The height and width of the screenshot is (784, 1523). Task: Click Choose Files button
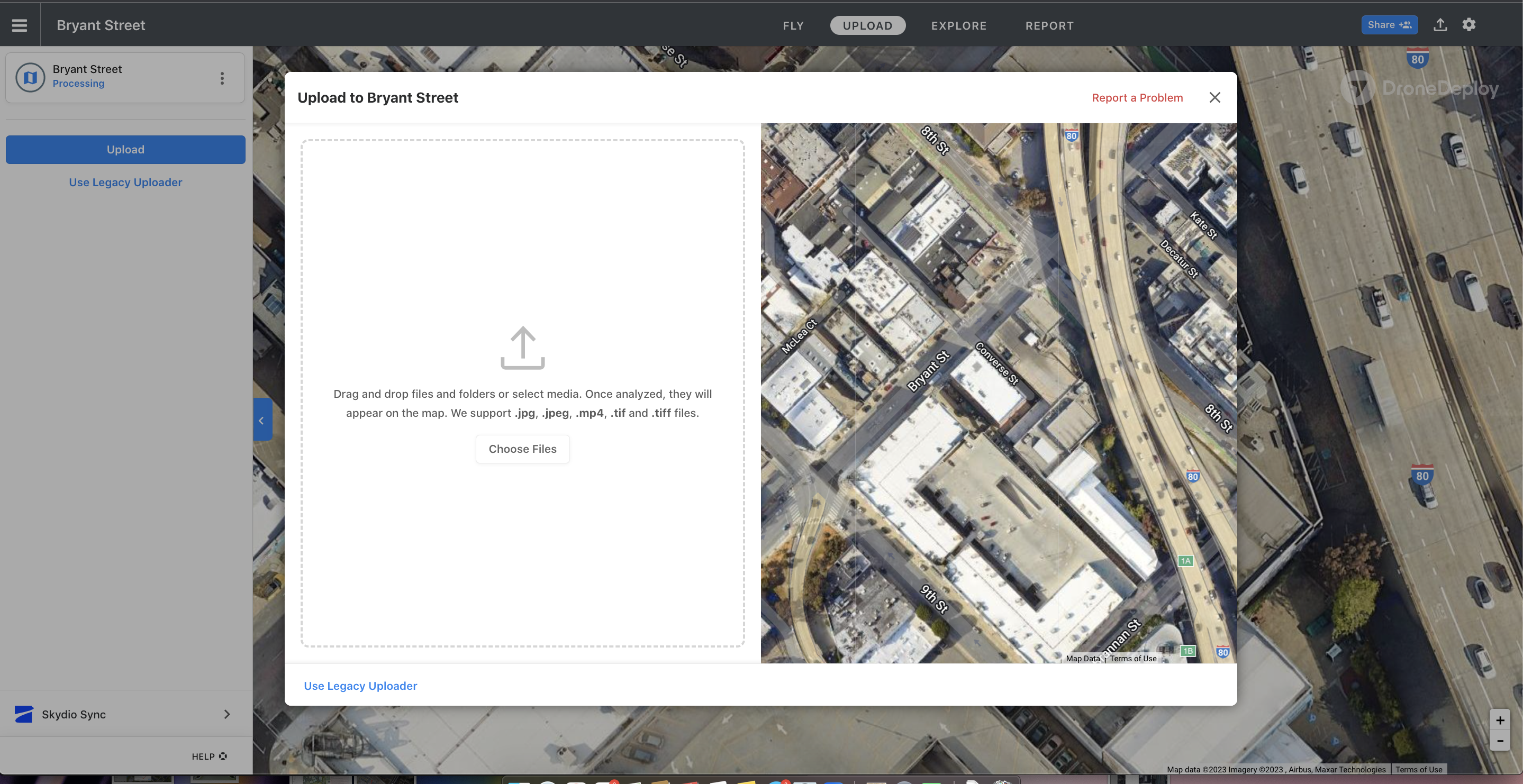(x=523, y=449)
